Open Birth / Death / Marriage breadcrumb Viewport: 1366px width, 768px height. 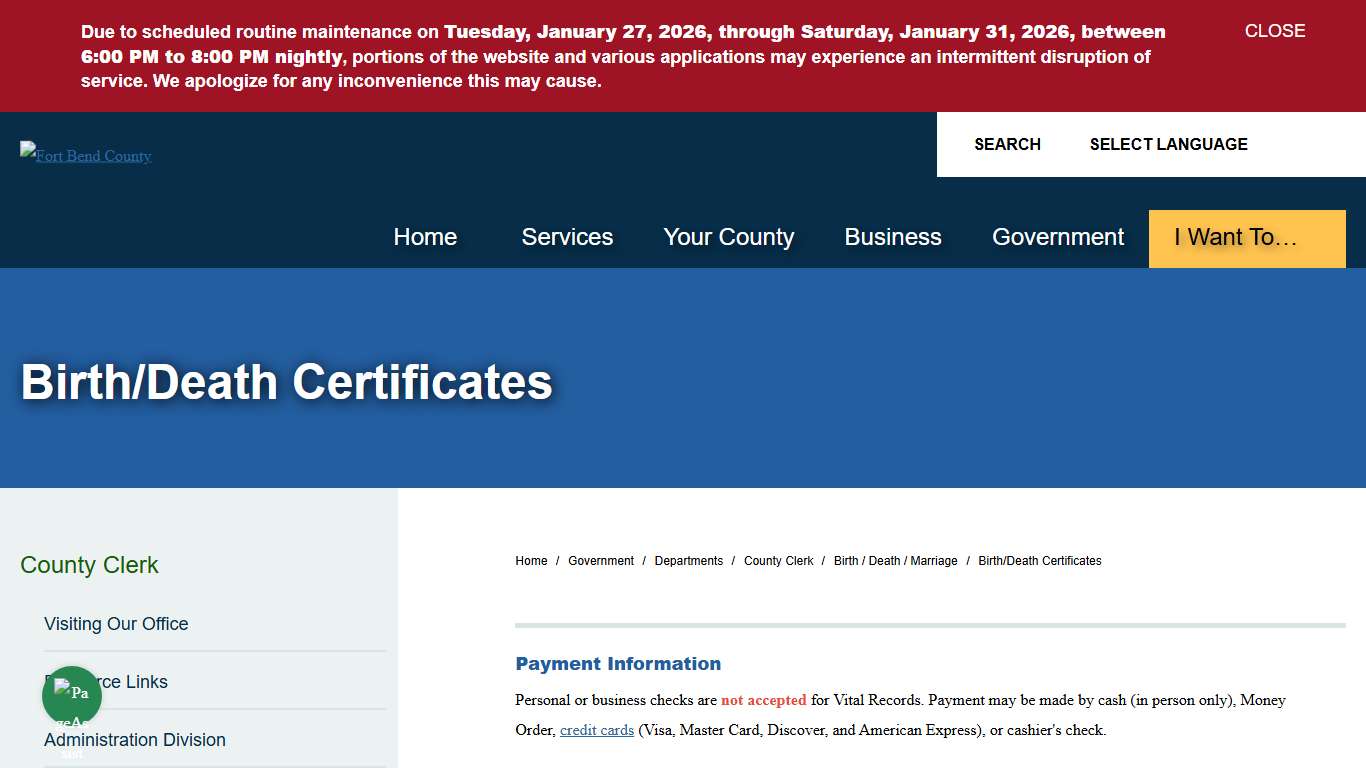[895, 561]
